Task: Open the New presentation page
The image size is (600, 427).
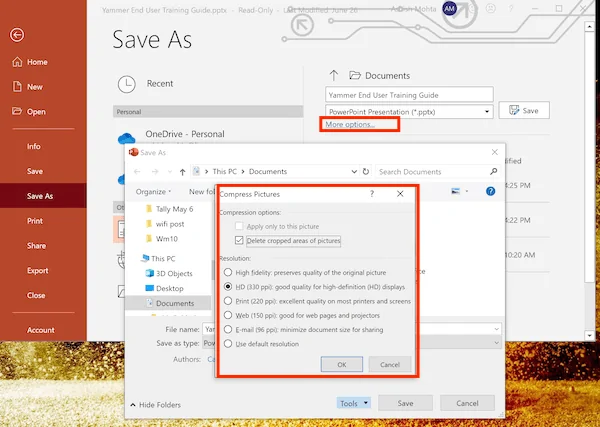Action: pos(28,87)
